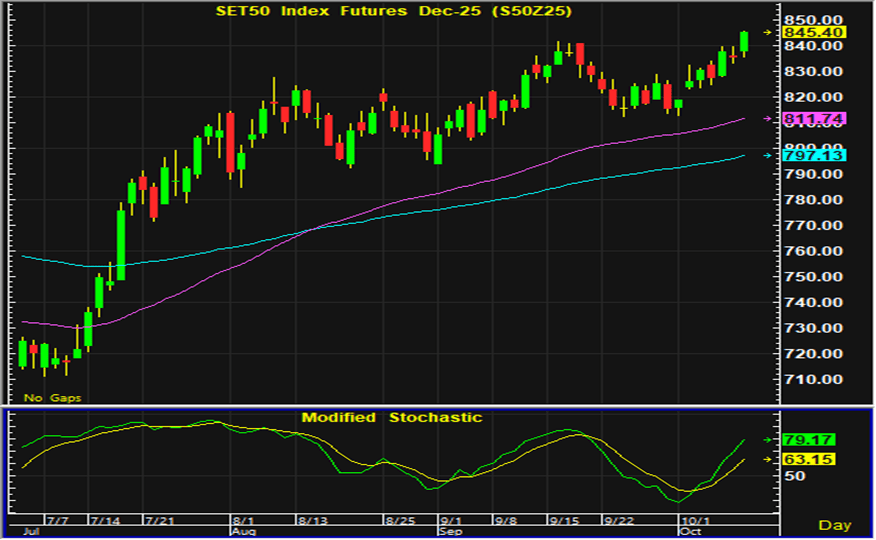Image resolution: width=876 pixels, height=540 pixels.
Task: Select the 845.40 last price label
Action: click(x=814, y=33)
